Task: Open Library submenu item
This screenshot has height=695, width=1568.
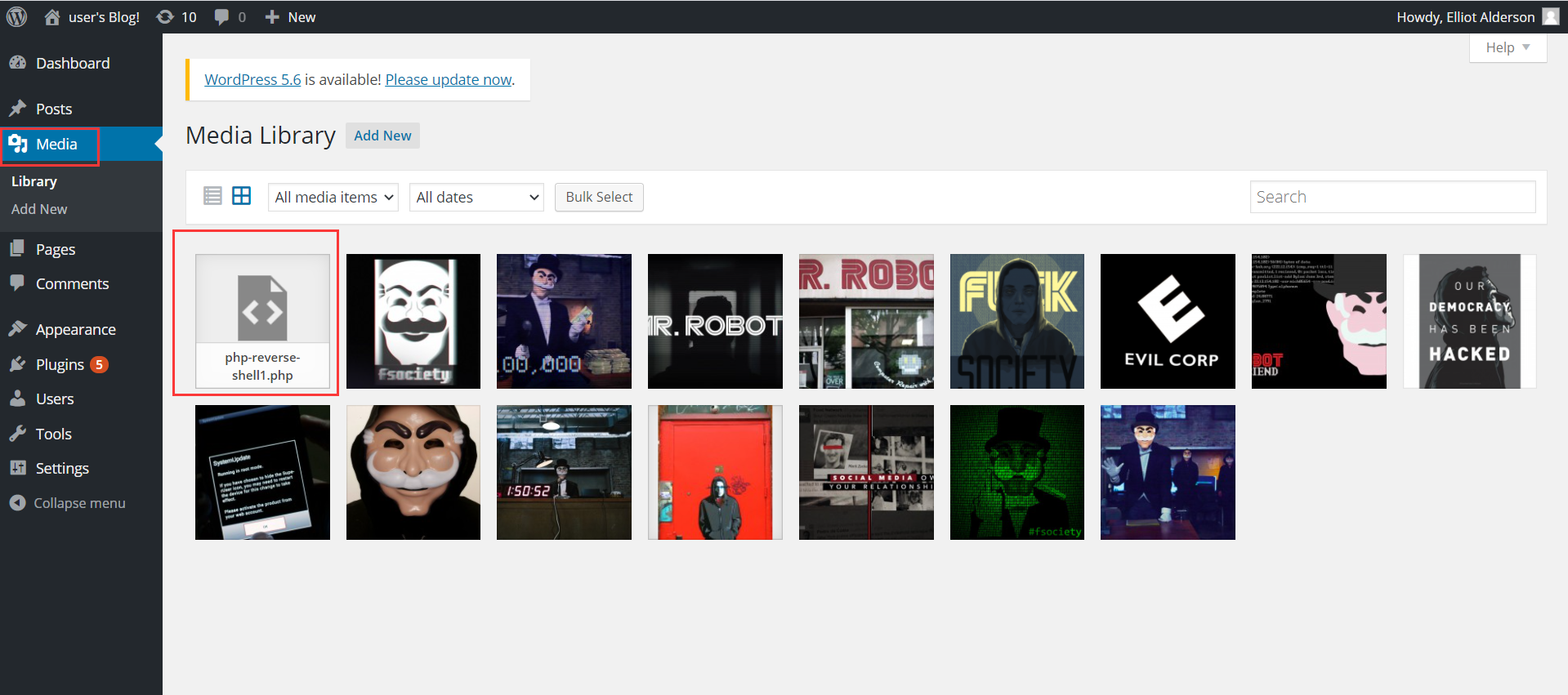Action: pos(34,181)
